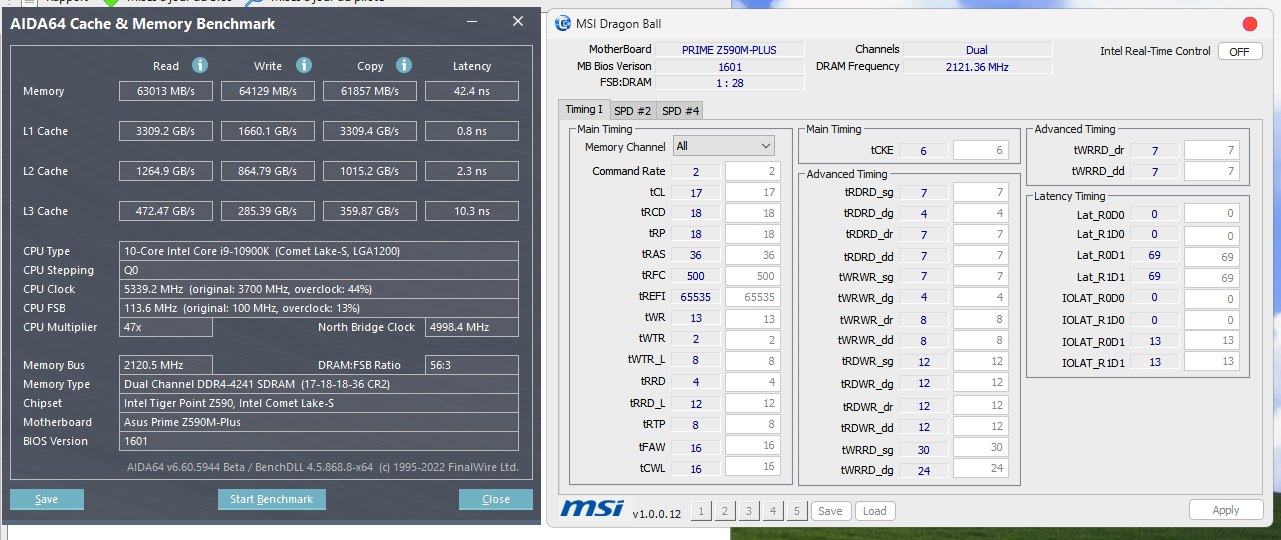Viewport: 1281px width, 540px height.
Task: Open the Memory Channel dropdown
Action: [x=723, y=146]
